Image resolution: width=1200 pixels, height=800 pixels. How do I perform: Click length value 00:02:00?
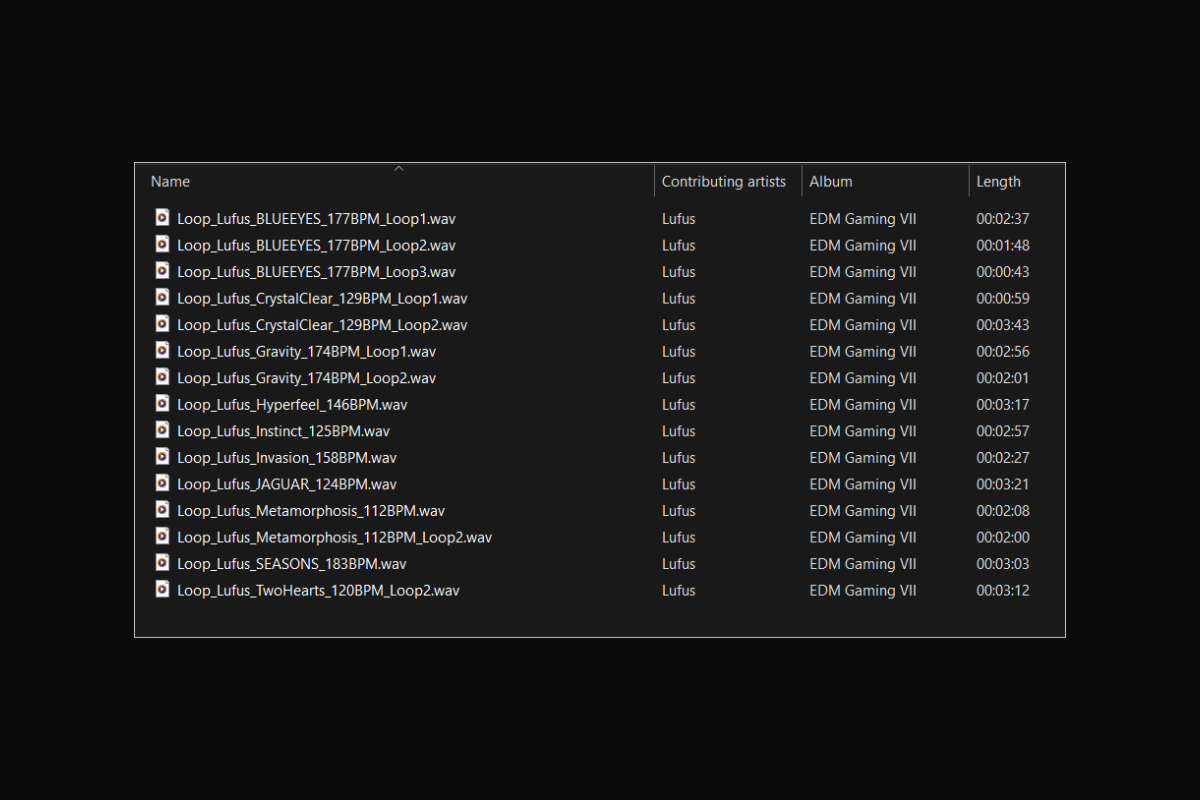coord(1003,537)
